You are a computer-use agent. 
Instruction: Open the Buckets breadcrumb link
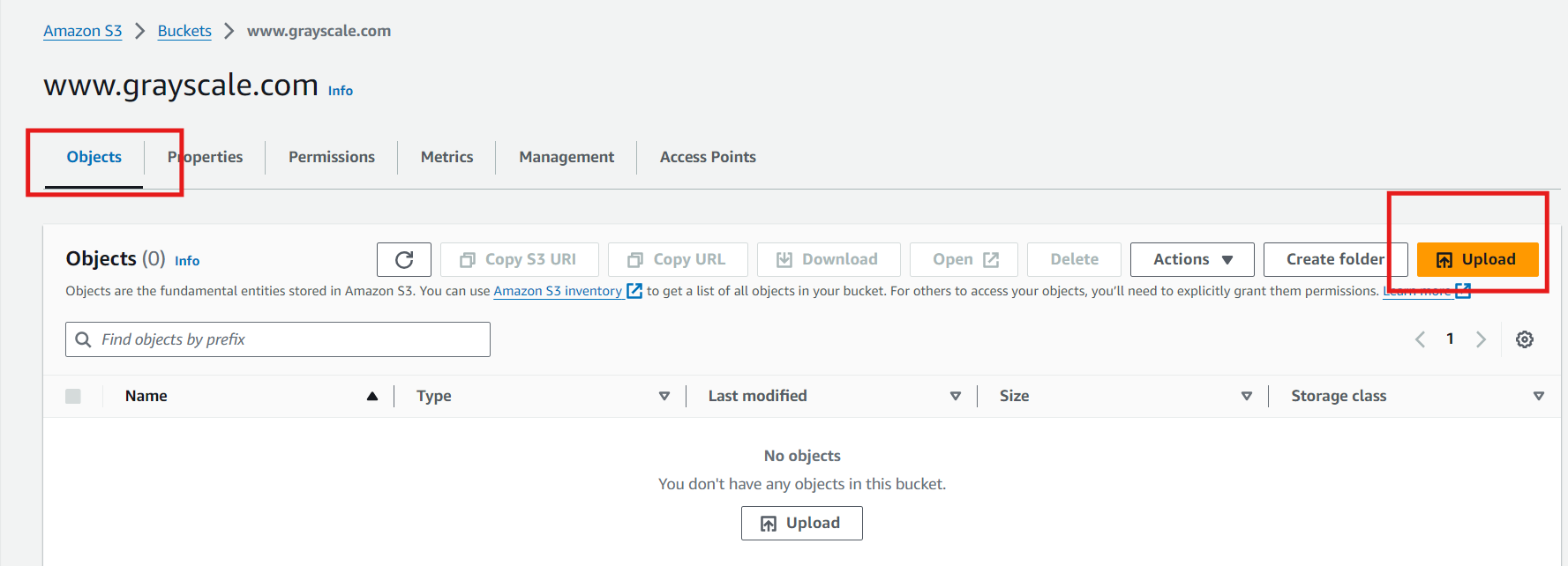pos(184,31)
